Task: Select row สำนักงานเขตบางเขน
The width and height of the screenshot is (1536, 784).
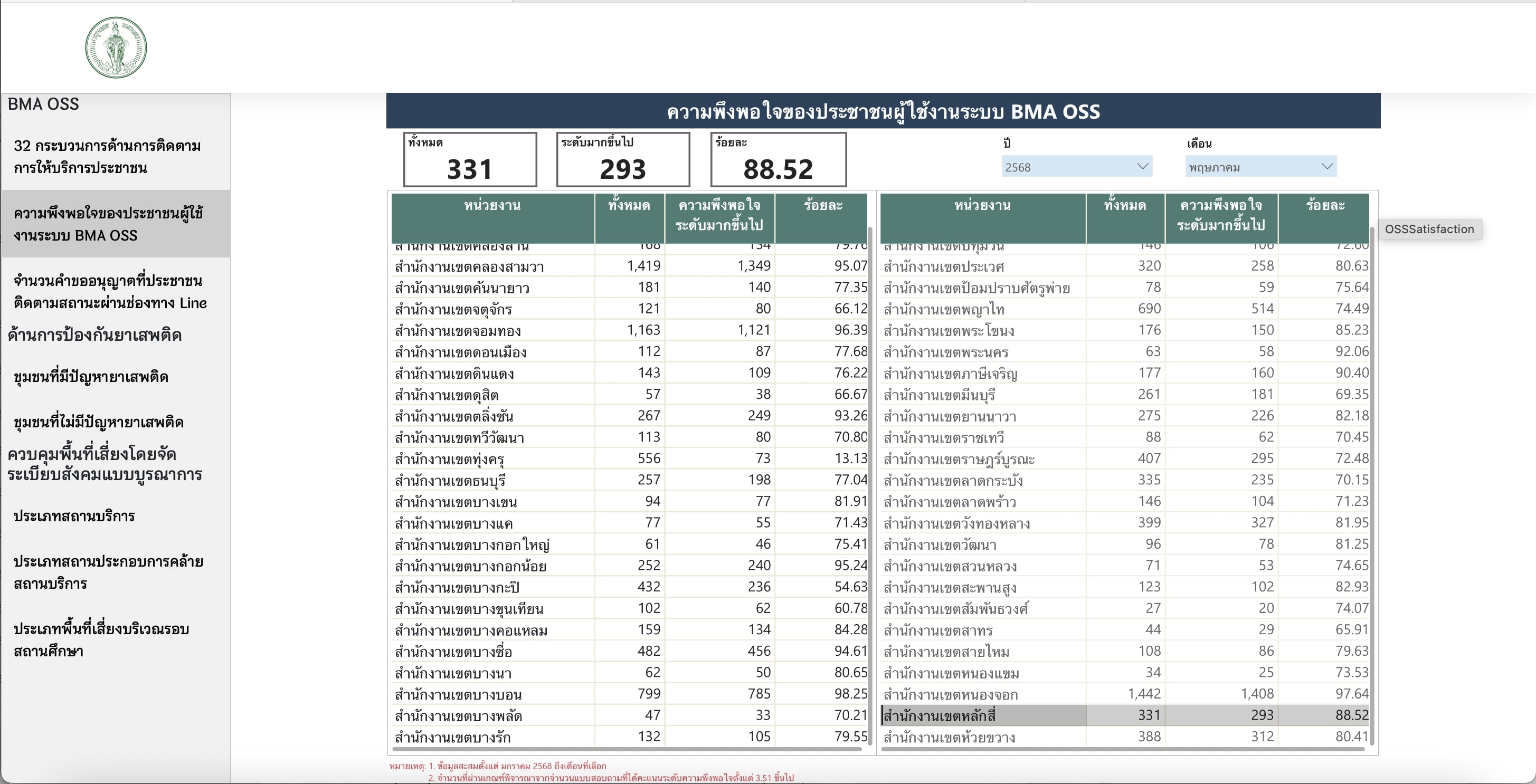Action: [630, 502]
